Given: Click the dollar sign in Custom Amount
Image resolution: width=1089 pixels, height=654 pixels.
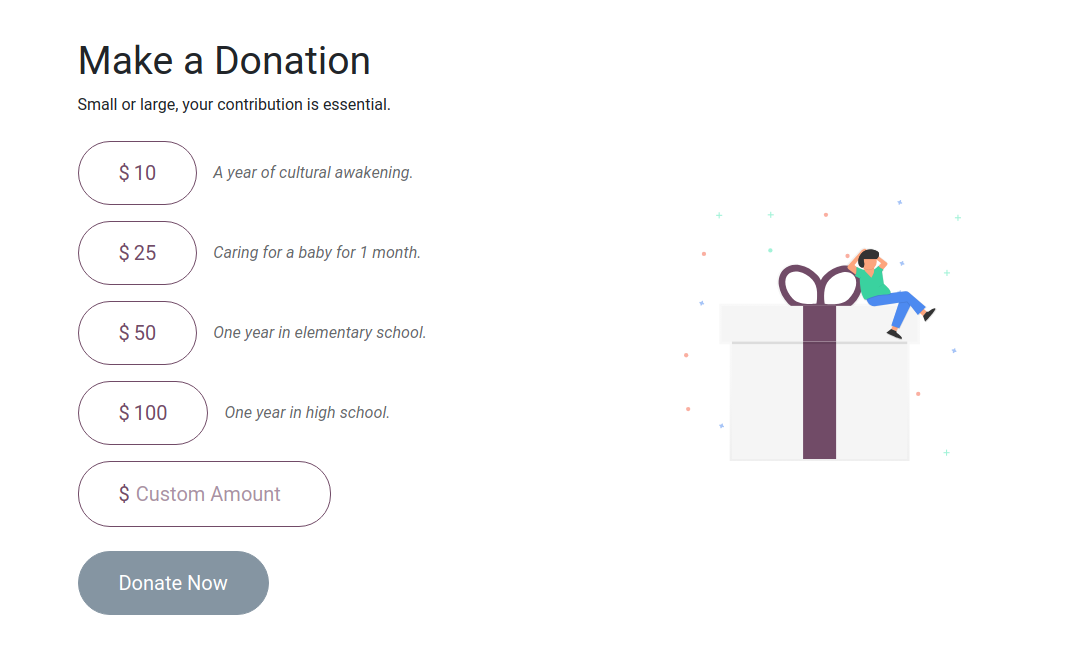Looking at the screenshot, I should (124, 494).
